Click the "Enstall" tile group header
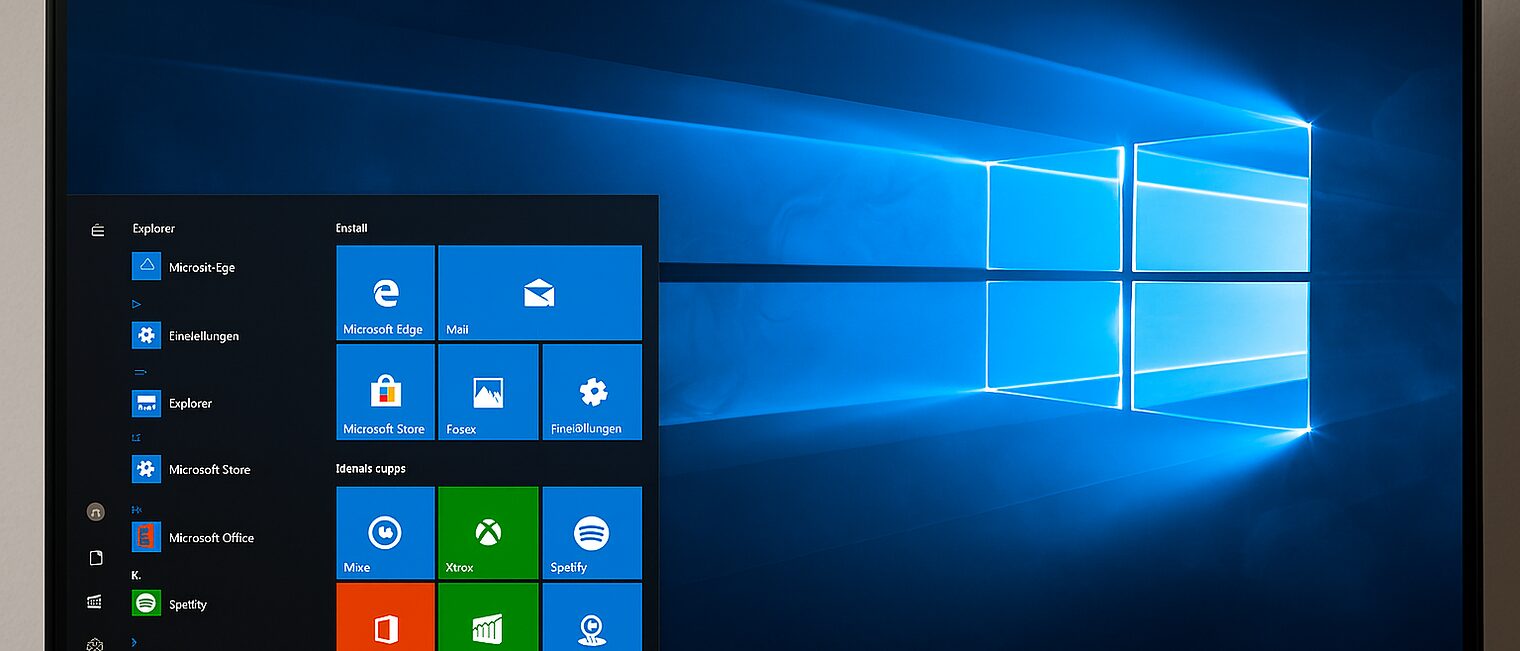 352,228
